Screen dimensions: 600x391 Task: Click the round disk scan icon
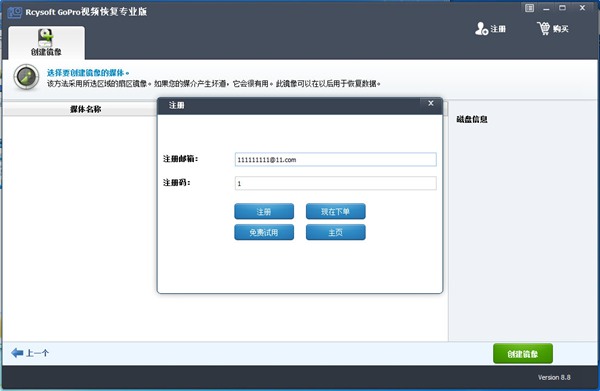tap(26, 77)
